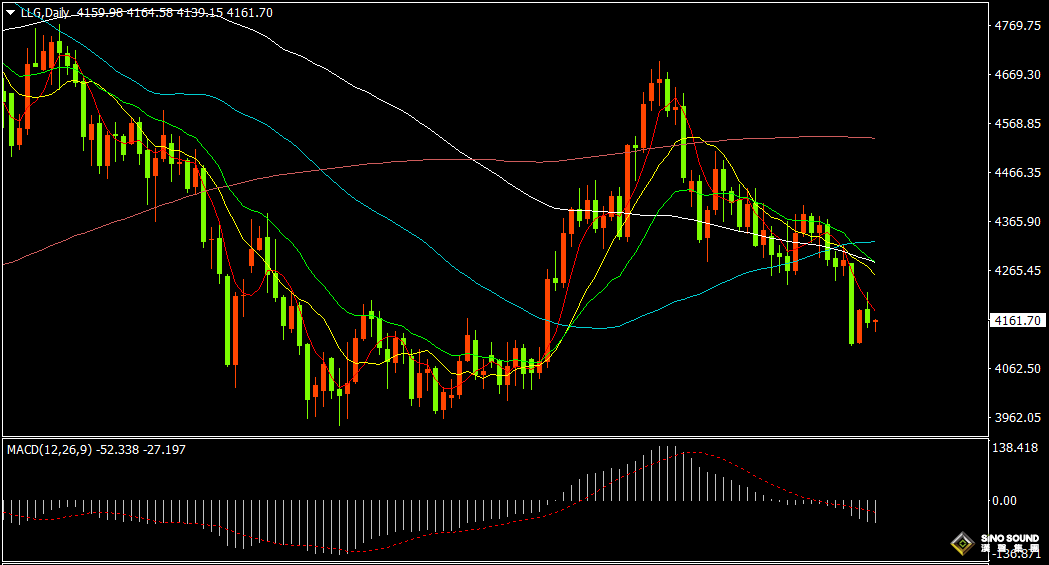This screenshot has height=565, width=1049.
Task: Click the MACD(12,26,9) indicator label
Action: 50,450
